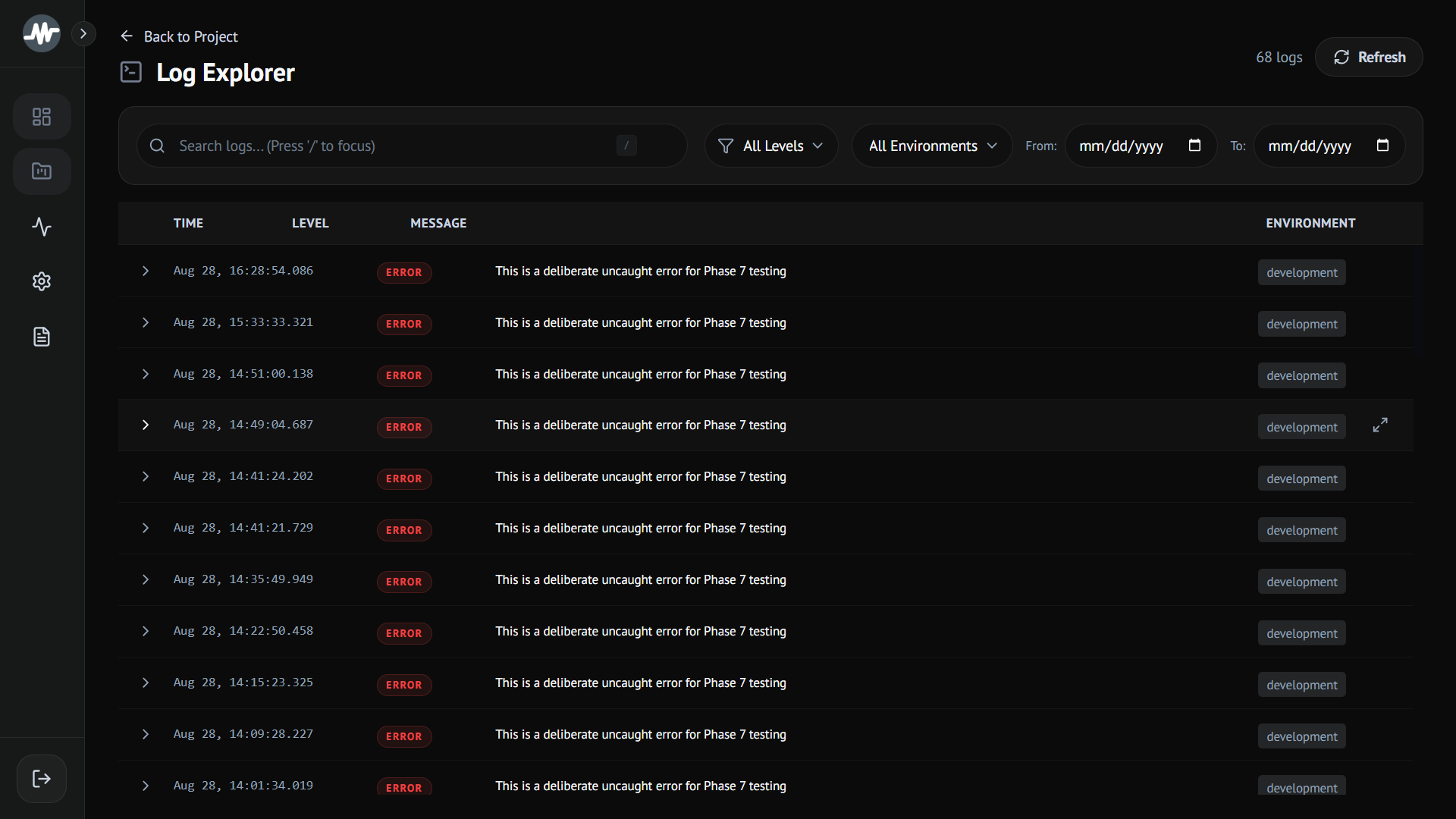
Task: Expand the sidebar with the chevron button
Action: (83, 33)
